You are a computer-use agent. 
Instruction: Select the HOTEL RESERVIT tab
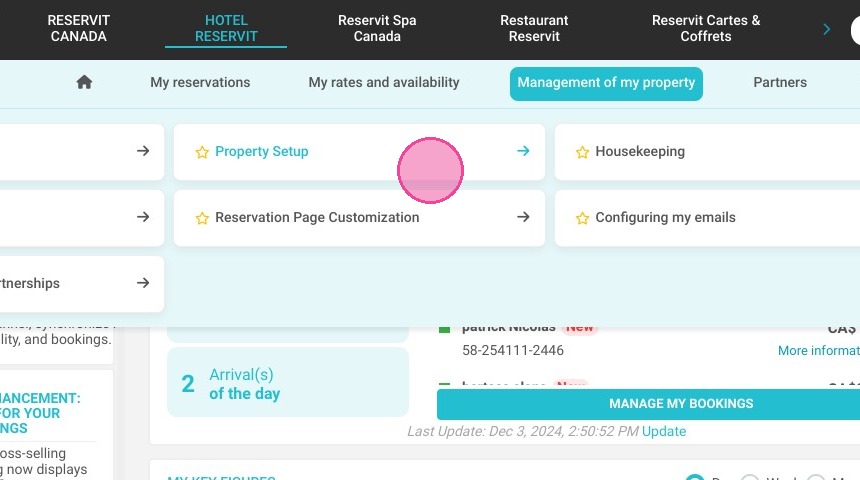(226, 29)
